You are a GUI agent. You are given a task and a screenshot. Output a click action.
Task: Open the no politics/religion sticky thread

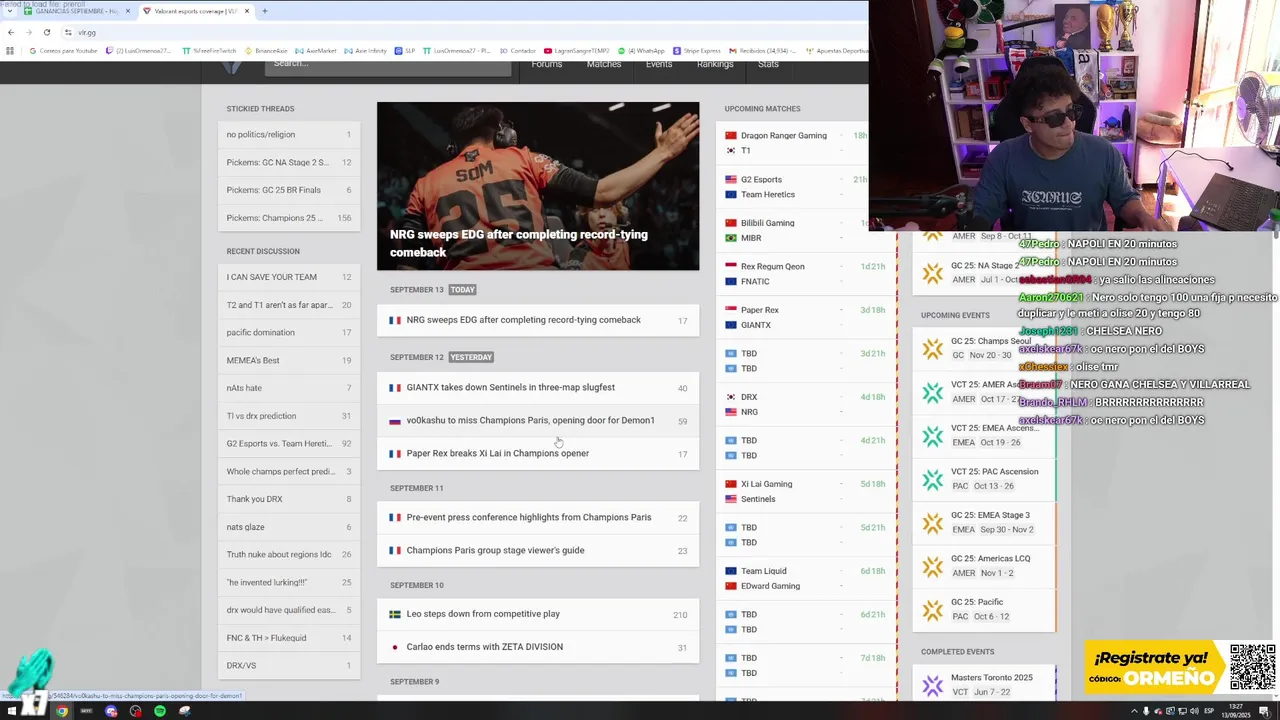(289, 134)
